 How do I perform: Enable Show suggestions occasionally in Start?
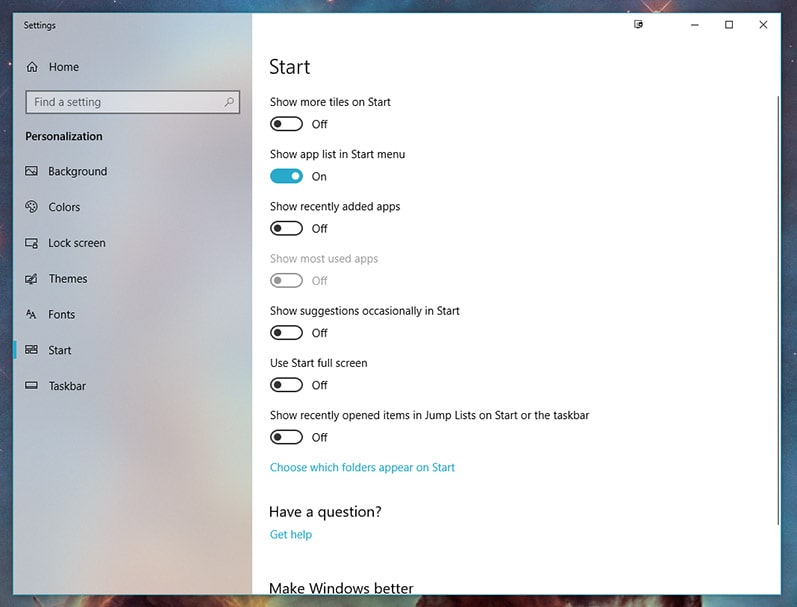286,333
